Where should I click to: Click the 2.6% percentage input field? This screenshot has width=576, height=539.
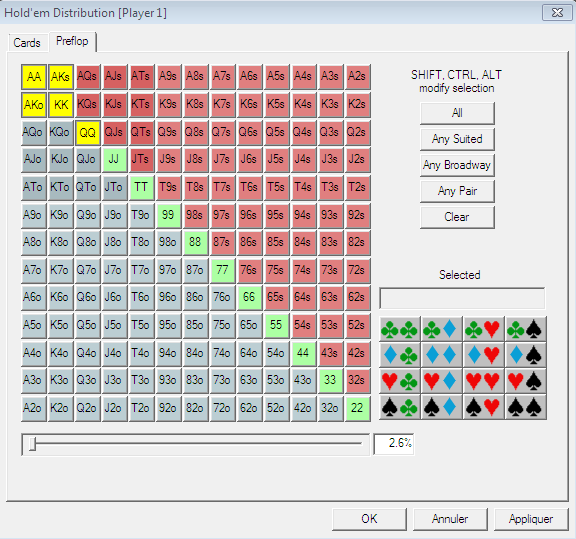(x=394, y=443)
